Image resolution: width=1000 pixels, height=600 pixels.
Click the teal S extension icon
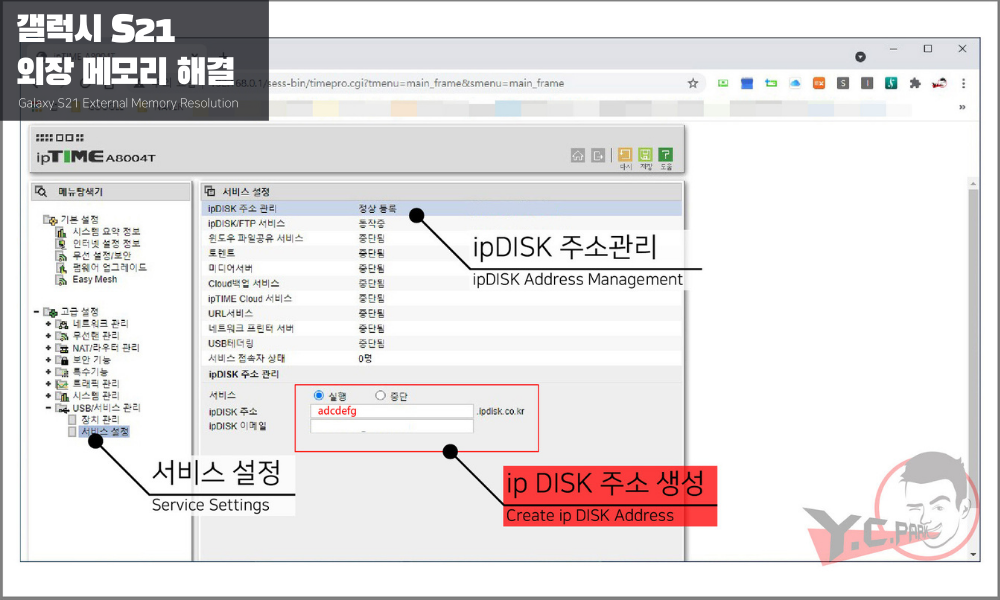(x=891, y=83)
